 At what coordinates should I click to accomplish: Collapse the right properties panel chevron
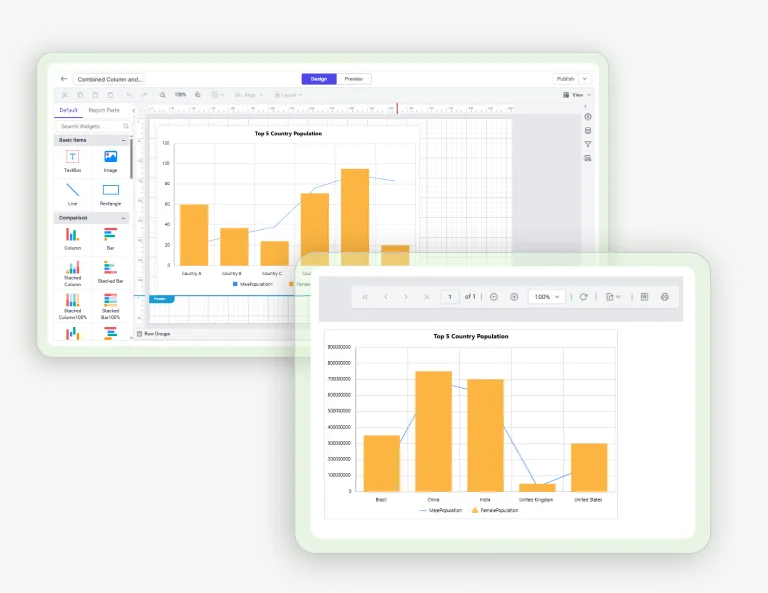click(585, 106)
